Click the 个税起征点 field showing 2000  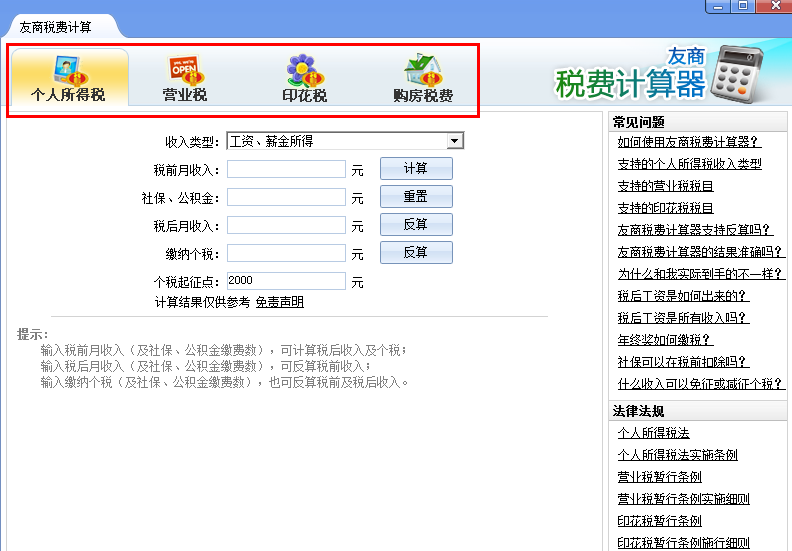coord(286,281)
